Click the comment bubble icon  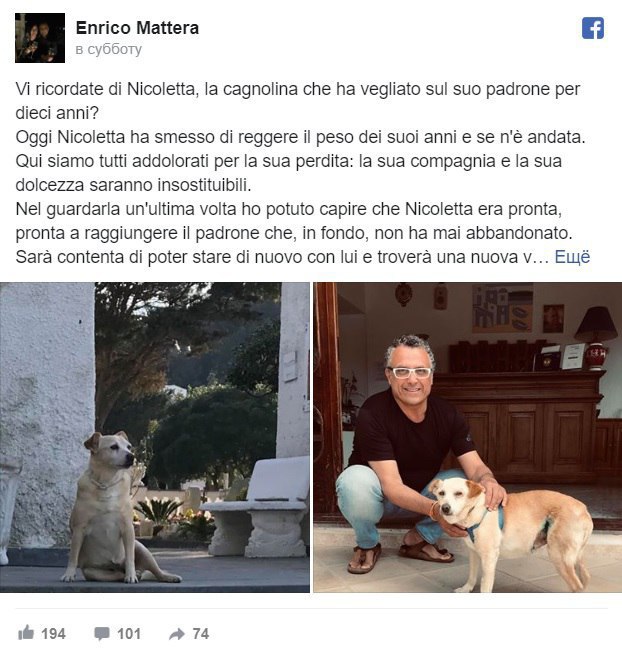click(x=102, y=634)
